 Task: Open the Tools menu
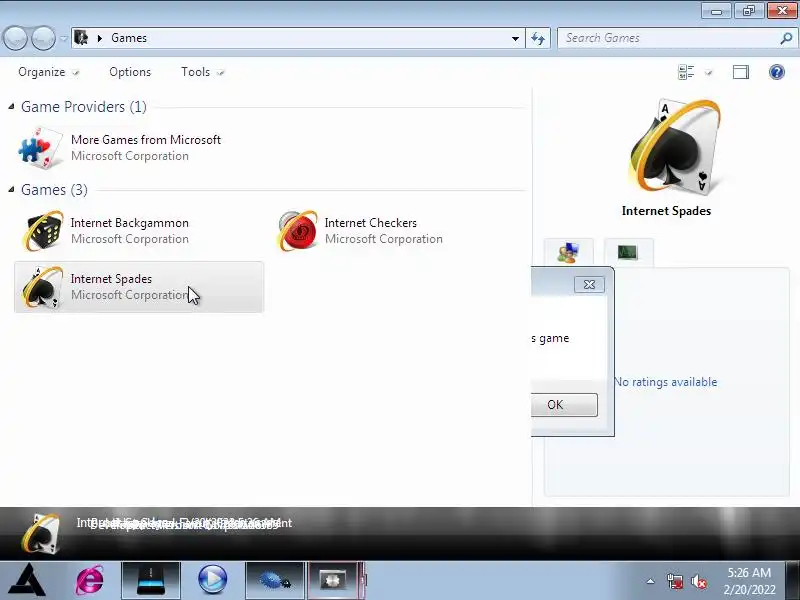[x=203, y=72]
